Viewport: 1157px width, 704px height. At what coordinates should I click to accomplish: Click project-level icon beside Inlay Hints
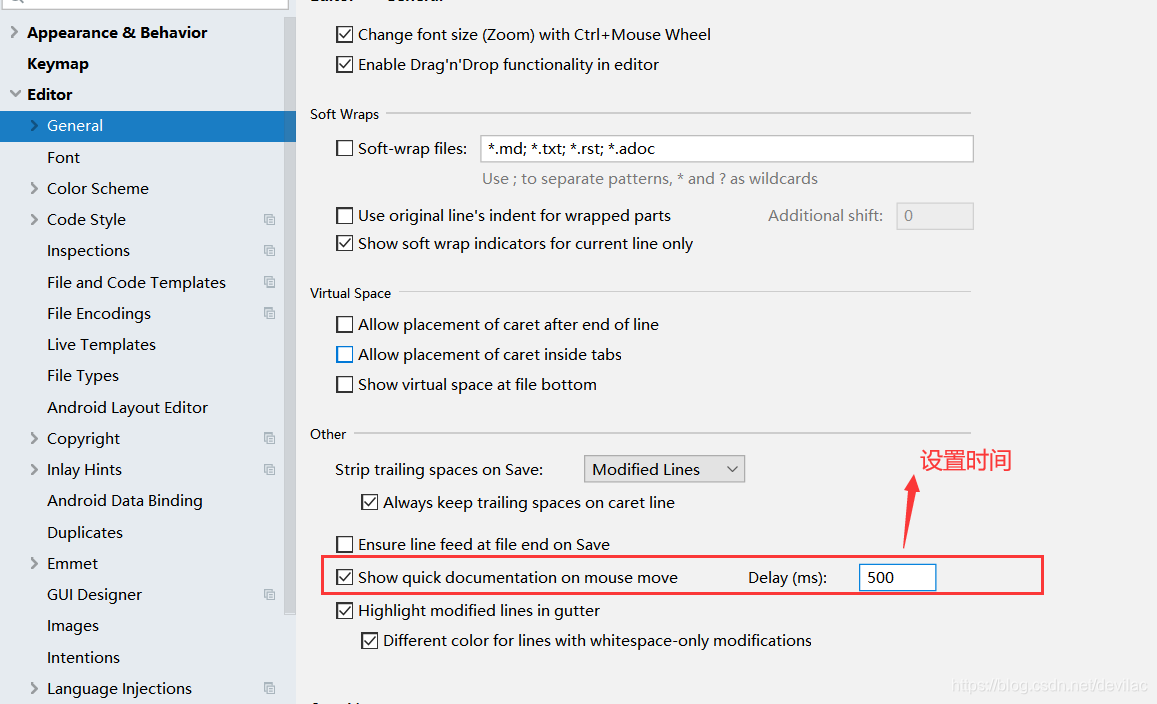(269, 470)
